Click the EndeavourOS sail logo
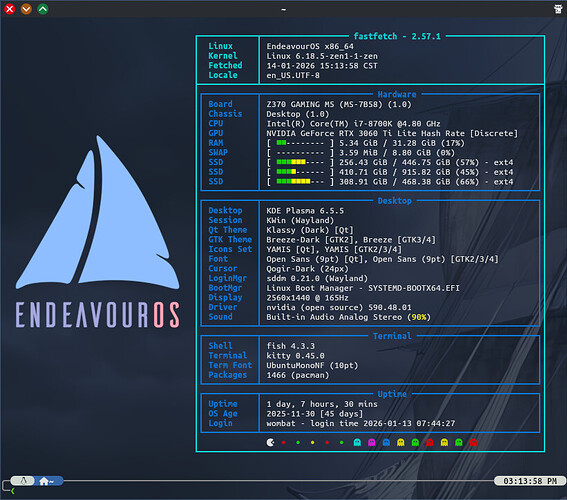The height and width of the screenshot is (500, 567). 98,212
